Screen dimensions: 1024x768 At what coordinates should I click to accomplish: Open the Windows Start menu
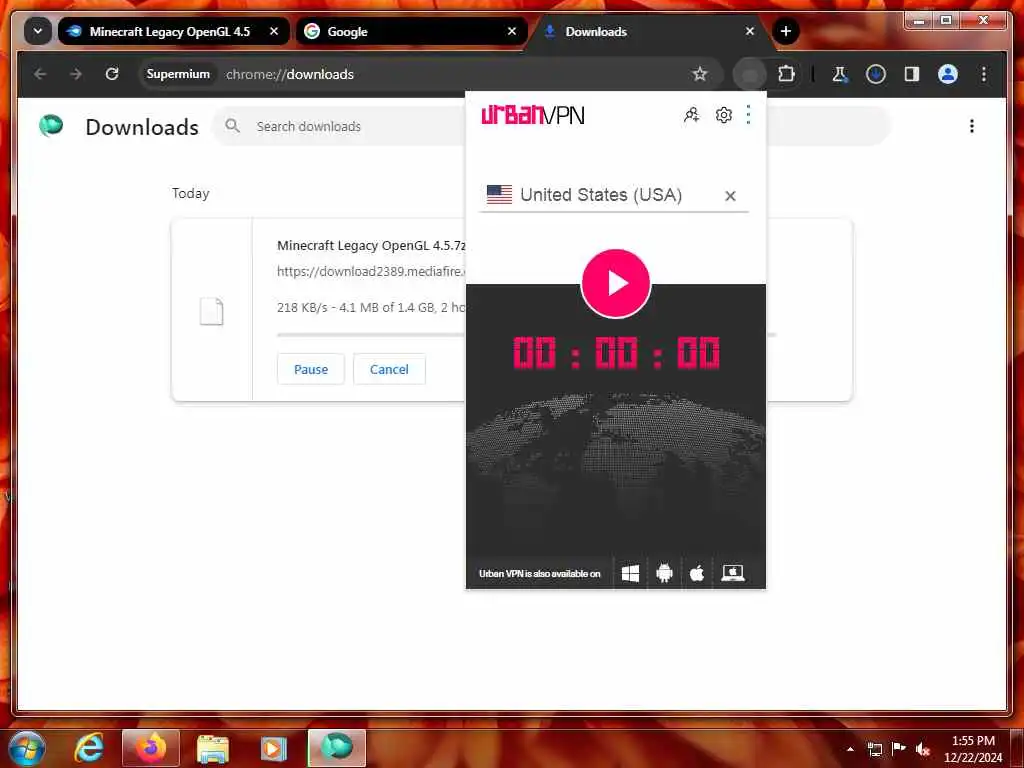(27, 748)
